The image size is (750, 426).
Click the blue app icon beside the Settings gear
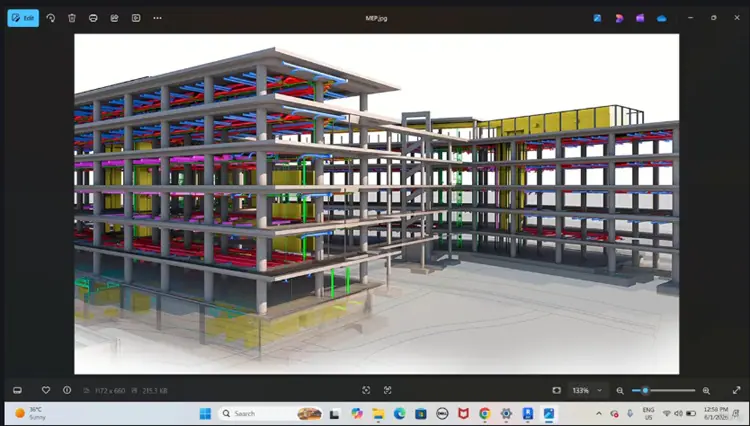528,414
